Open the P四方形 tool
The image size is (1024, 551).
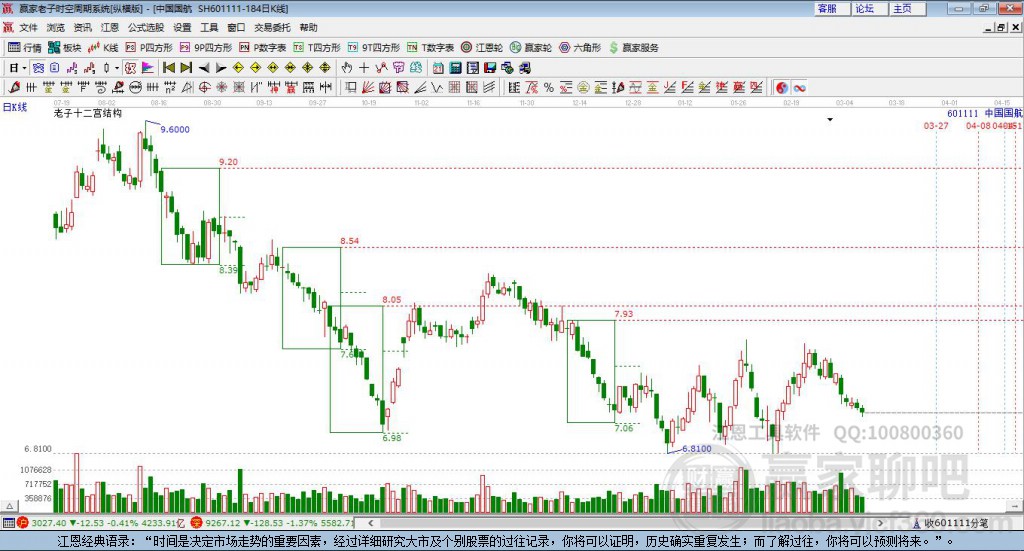149,48
